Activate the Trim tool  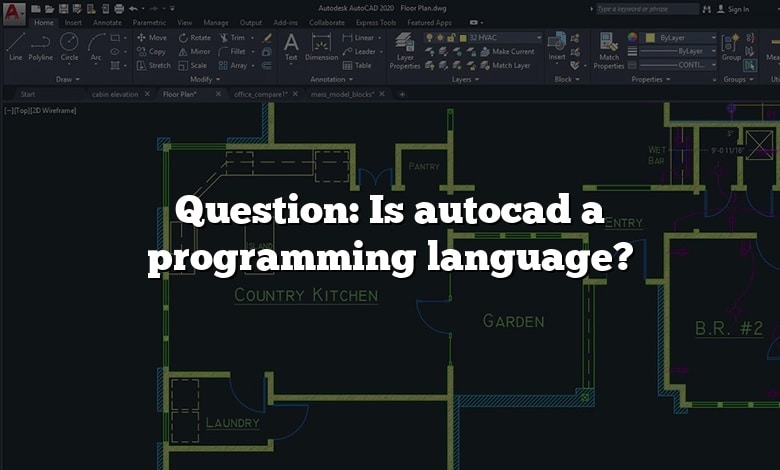pos(232,37)
